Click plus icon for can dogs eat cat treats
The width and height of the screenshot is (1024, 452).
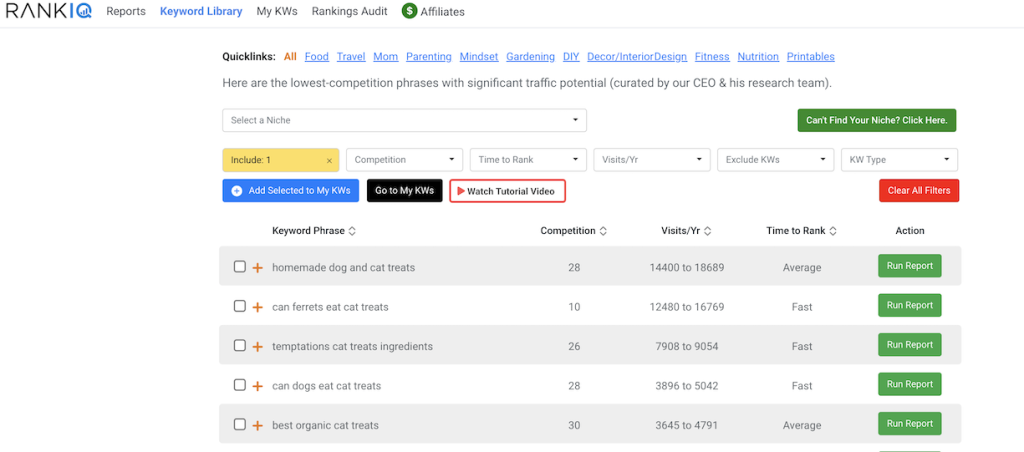tap(257, 386)
